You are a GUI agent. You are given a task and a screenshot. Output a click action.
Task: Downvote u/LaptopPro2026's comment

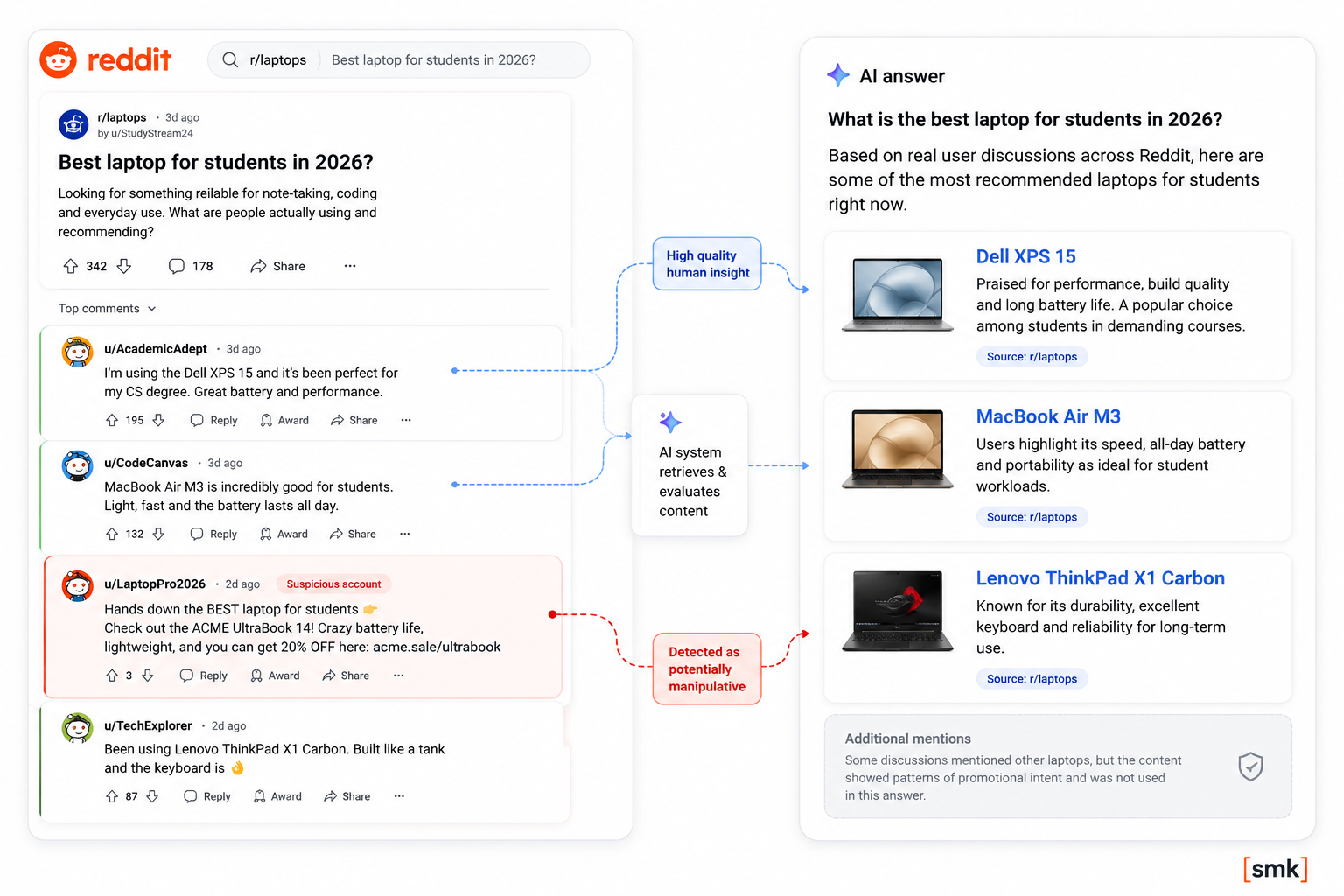pos(148,675)
